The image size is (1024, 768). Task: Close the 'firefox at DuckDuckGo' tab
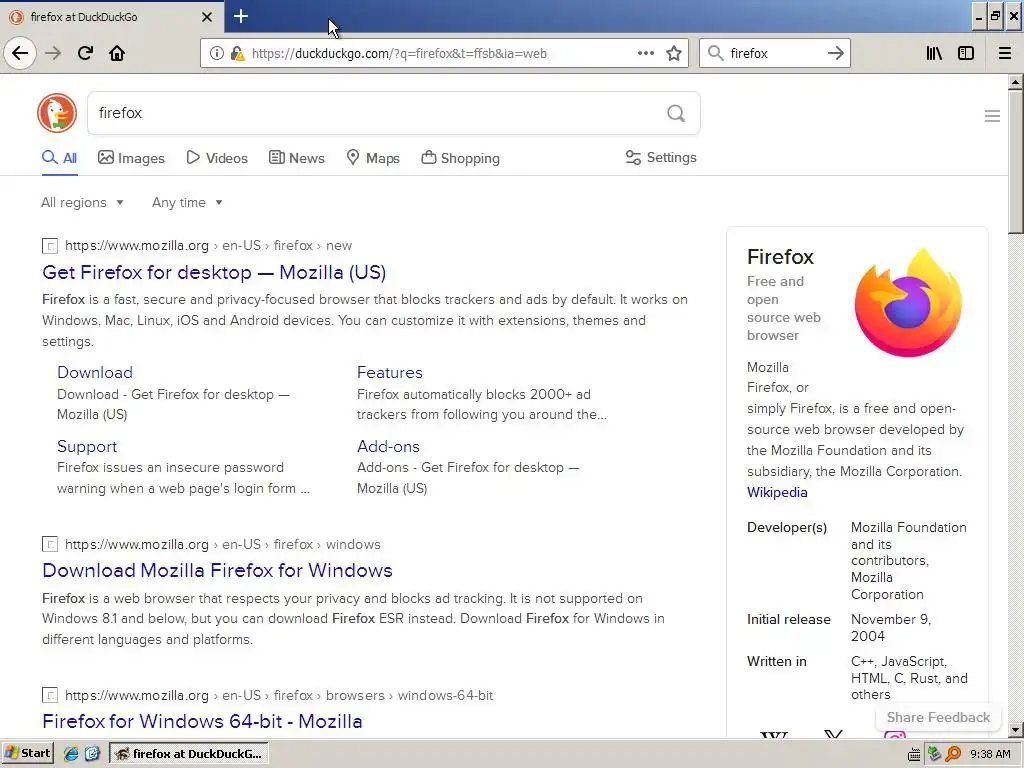(206, 17)
